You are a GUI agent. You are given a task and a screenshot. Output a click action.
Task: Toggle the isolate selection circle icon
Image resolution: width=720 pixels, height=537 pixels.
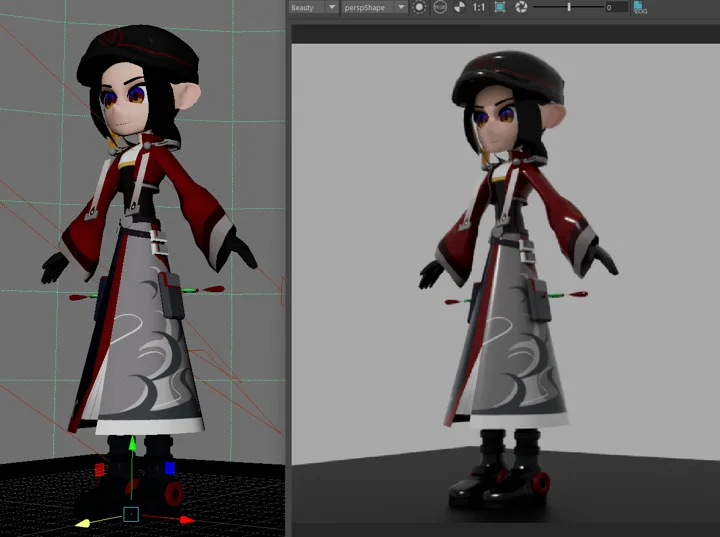tap(419, 7)
